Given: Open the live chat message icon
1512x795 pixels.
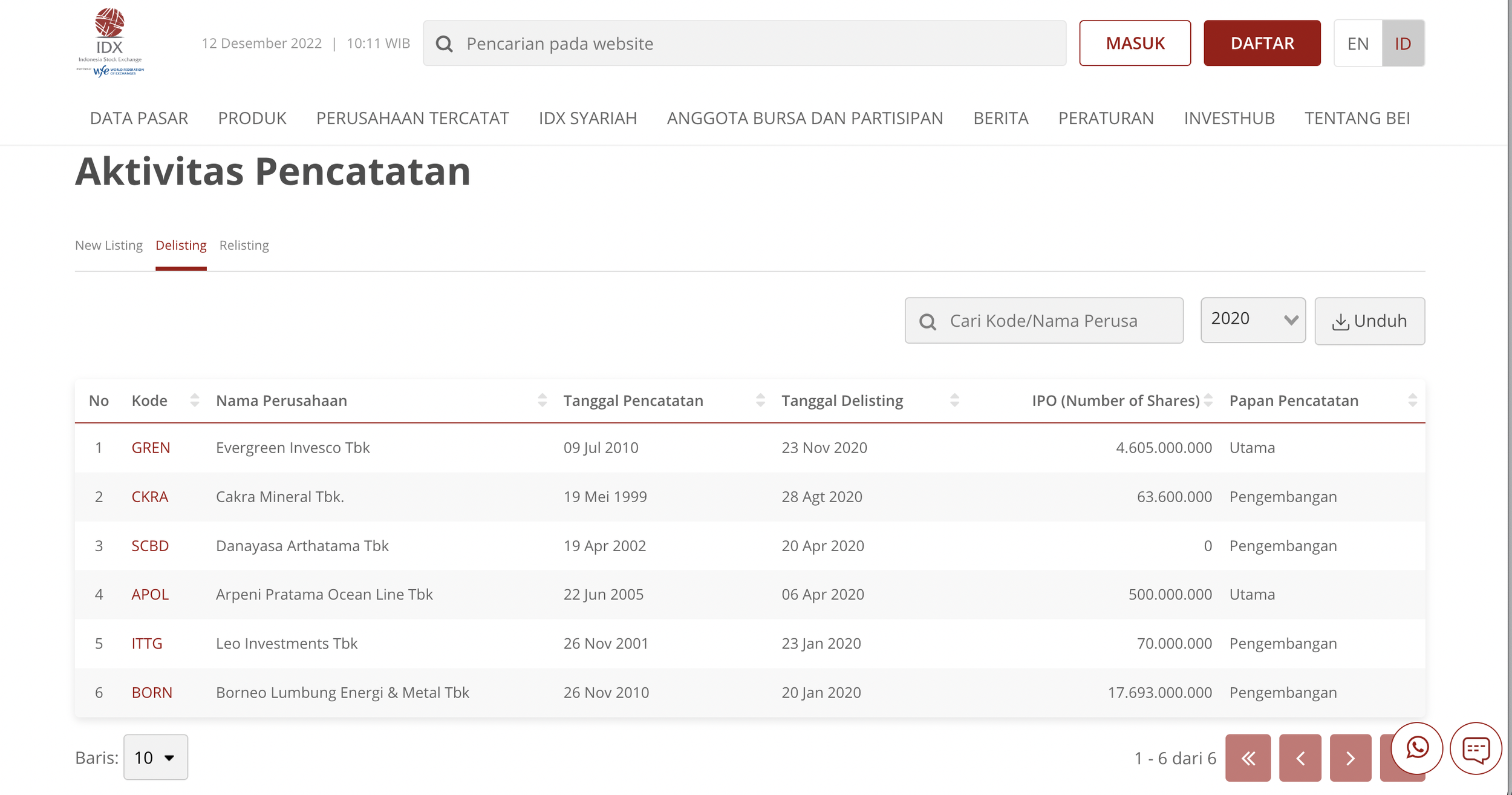Looking at the screenshot, I should pos(1476,749).
